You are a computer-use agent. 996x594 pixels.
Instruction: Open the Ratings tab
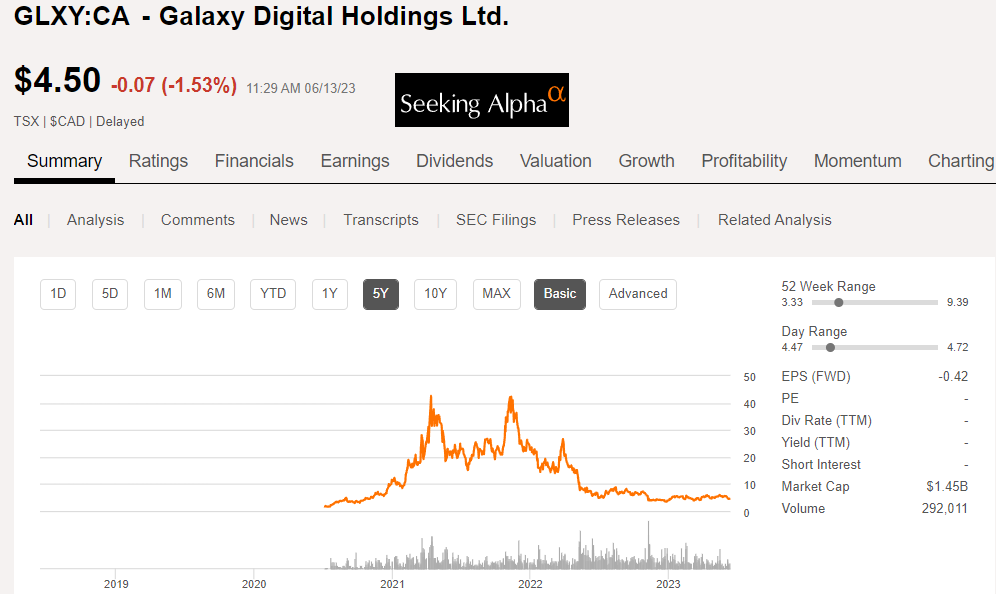pos(158,161)
